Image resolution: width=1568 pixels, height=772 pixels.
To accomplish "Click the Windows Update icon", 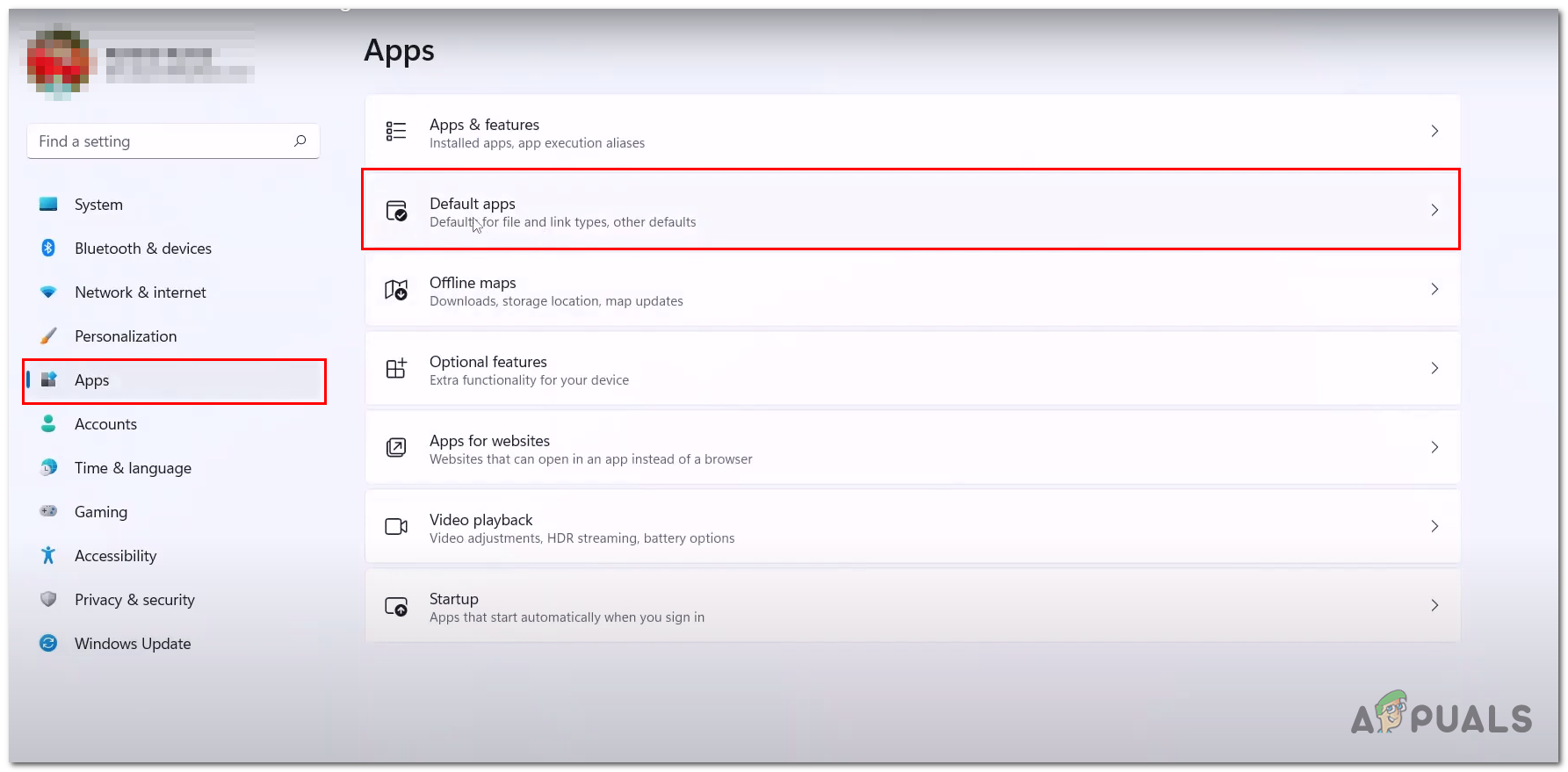I will (48, 644).
